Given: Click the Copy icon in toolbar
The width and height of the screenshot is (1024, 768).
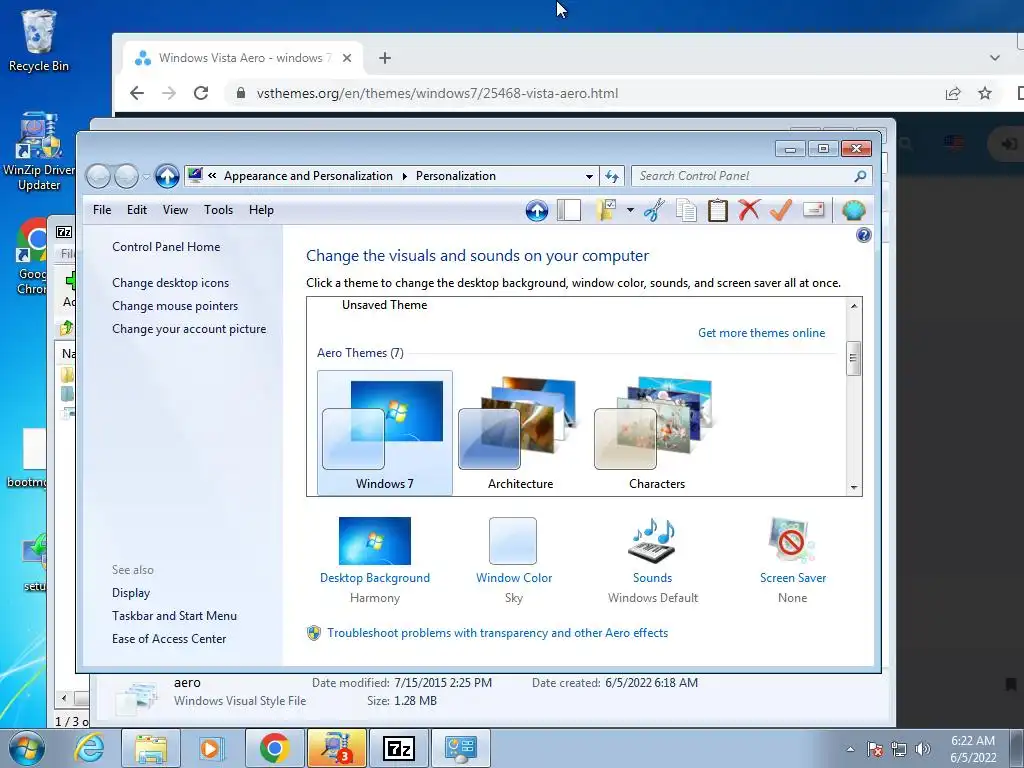Looking at the screenshot, I should coord(686,210).
